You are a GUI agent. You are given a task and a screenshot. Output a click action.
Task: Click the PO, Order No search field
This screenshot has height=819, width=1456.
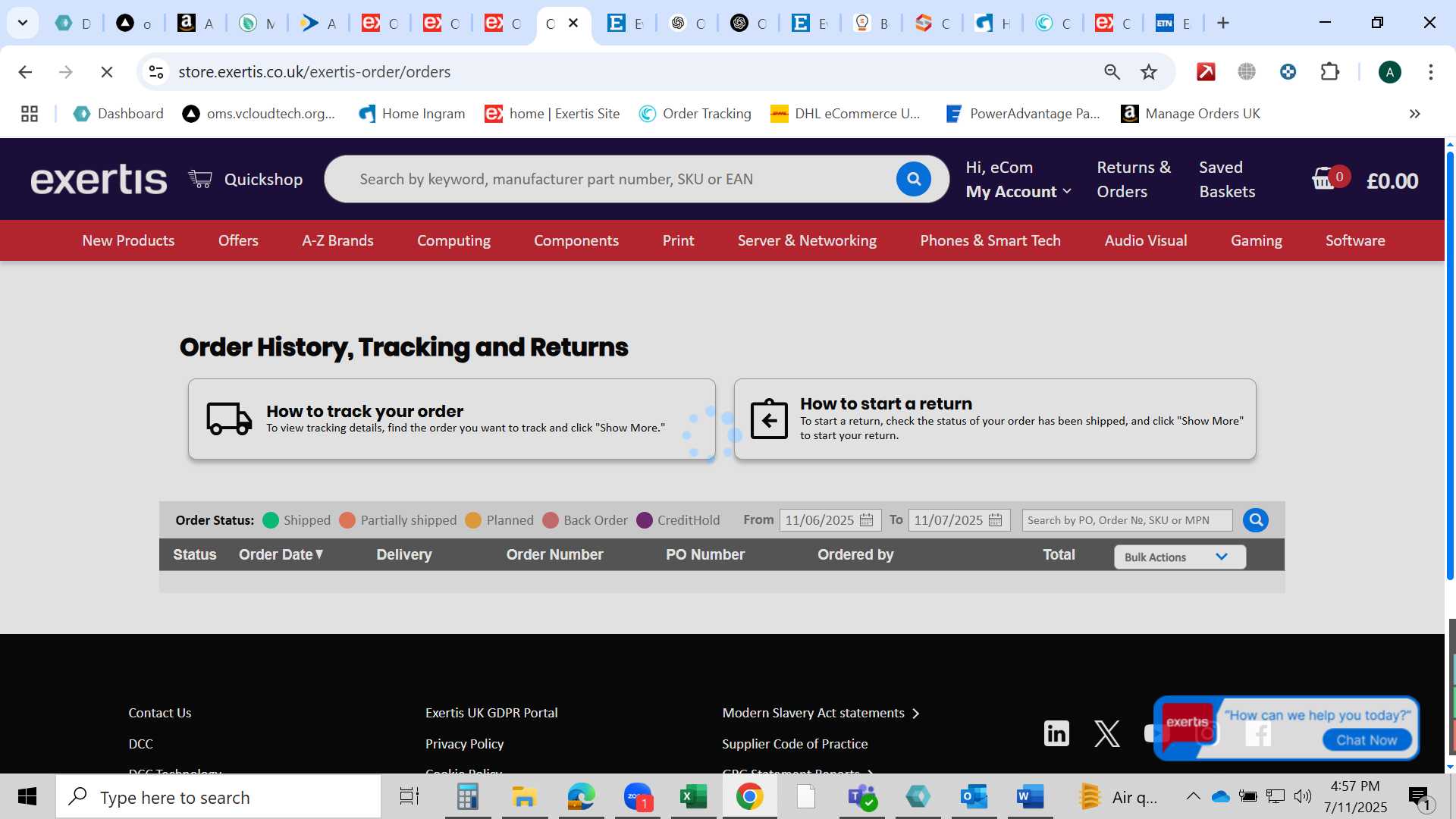(1127, 520)
